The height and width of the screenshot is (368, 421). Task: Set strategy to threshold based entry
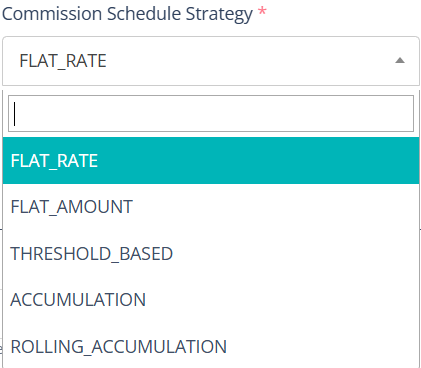[x=211, y=253]
